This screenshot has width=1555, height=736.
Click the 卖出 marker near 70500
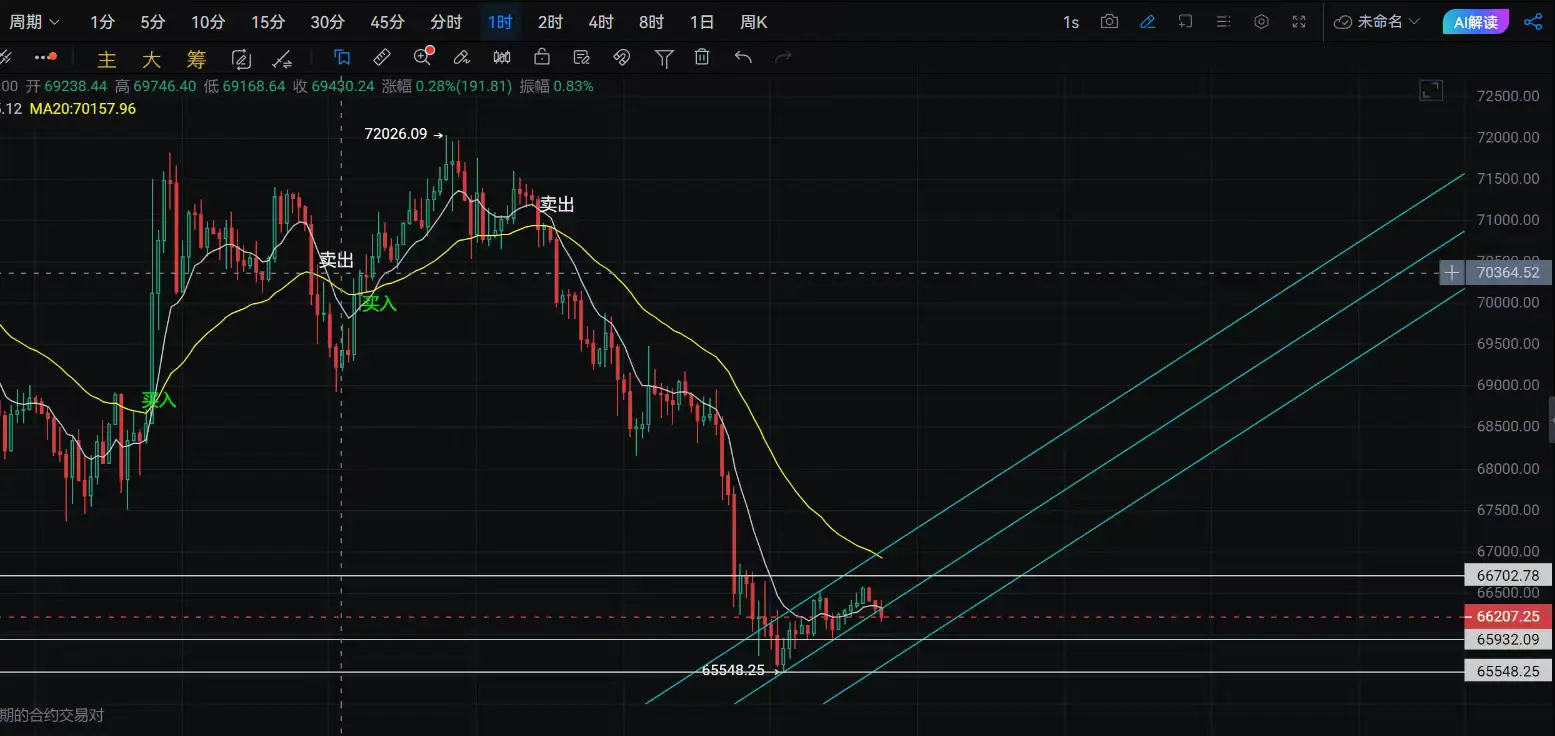point(336,260)
